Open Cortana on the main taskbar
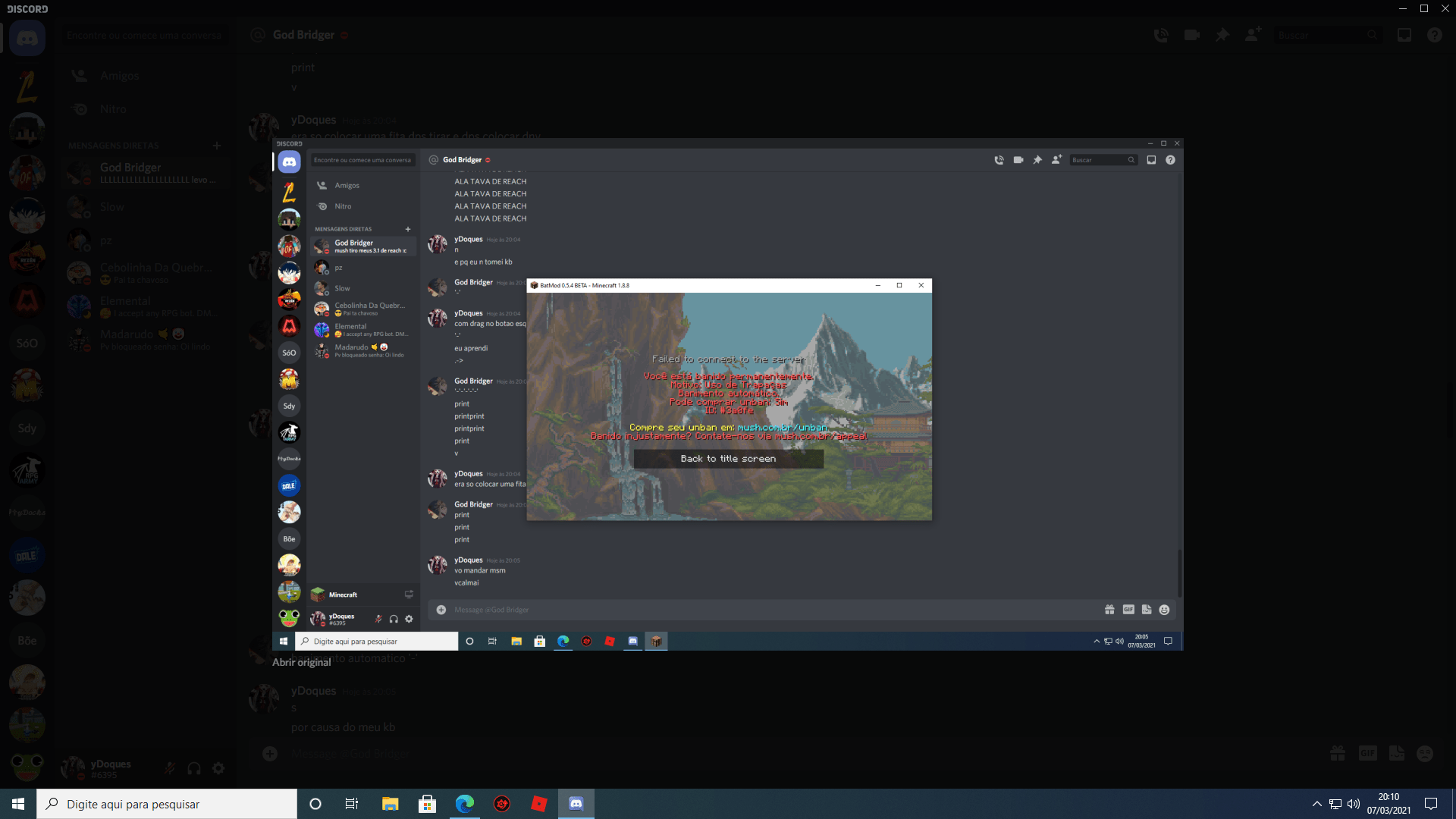This screenshot has width=1456, height=819. pyautogui.click(x=315, y=804)
